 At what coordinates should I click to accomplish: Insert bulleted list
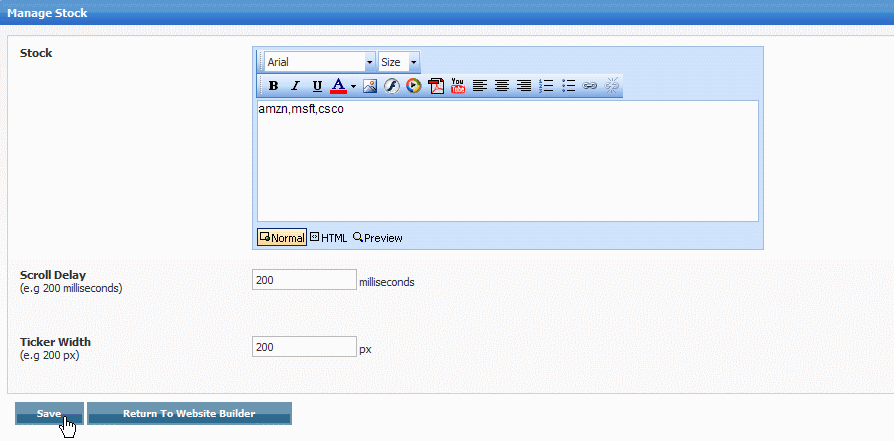568,86
